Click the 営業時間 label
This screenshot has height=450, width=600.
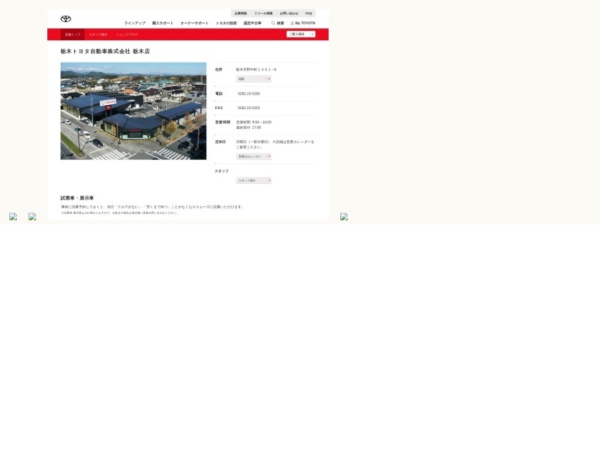point(222,122)
